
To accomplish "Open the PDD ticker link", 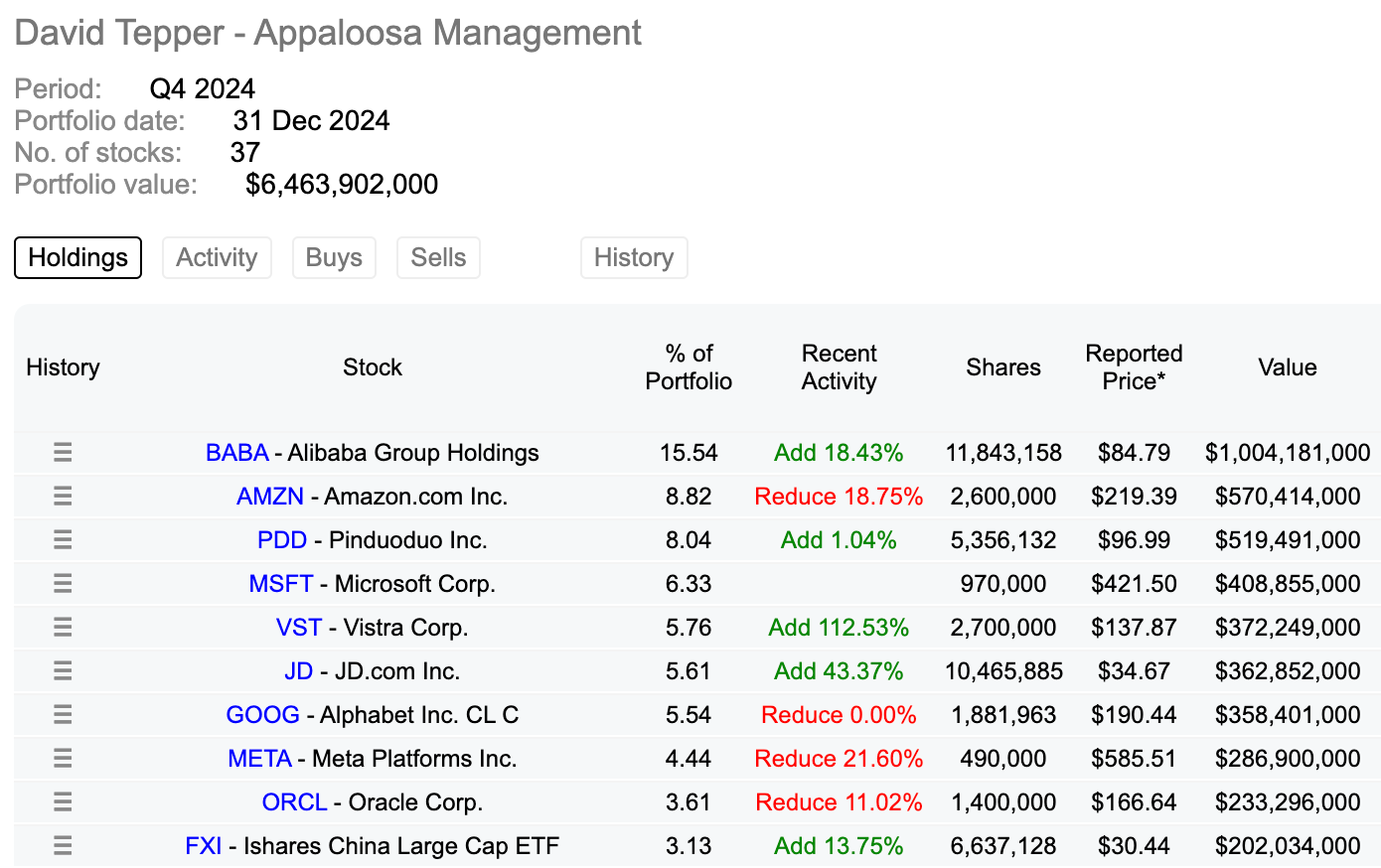I will [x=282, y=540].
